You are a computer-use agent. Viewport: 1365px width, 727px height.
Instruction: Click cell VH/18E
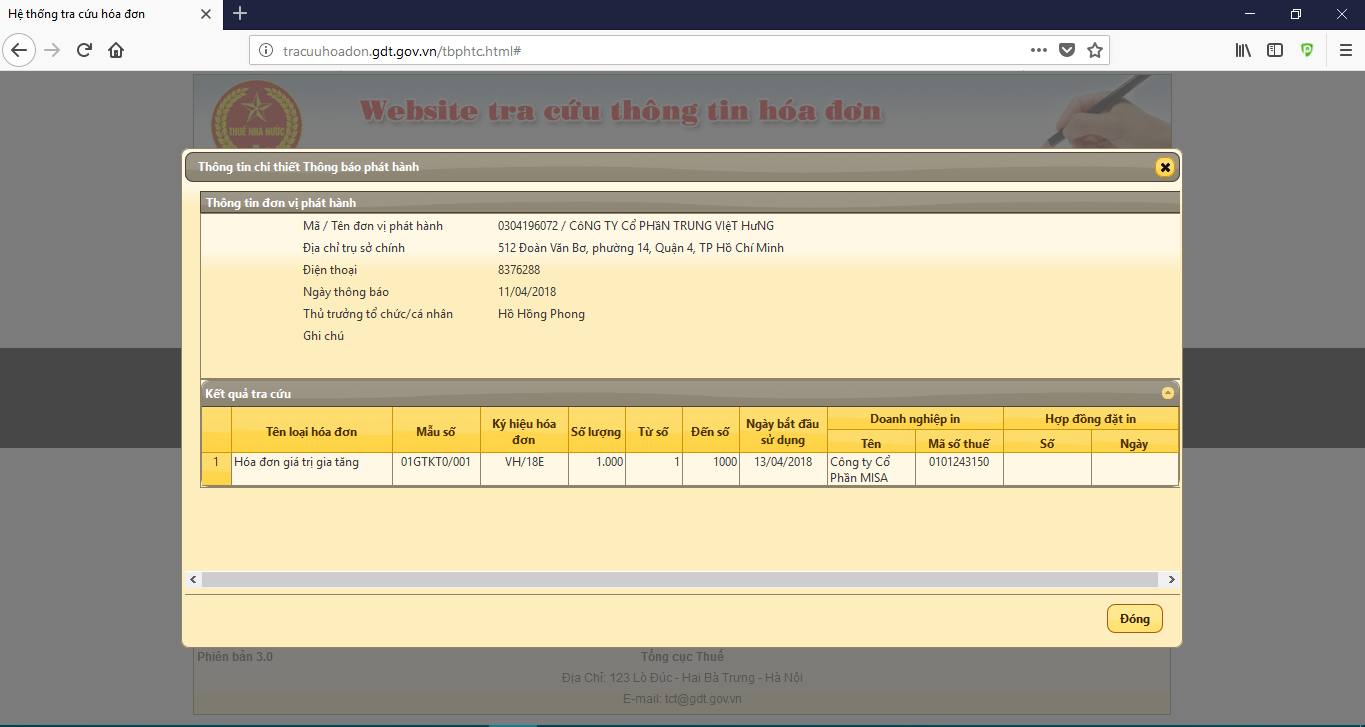click(524, 470)
